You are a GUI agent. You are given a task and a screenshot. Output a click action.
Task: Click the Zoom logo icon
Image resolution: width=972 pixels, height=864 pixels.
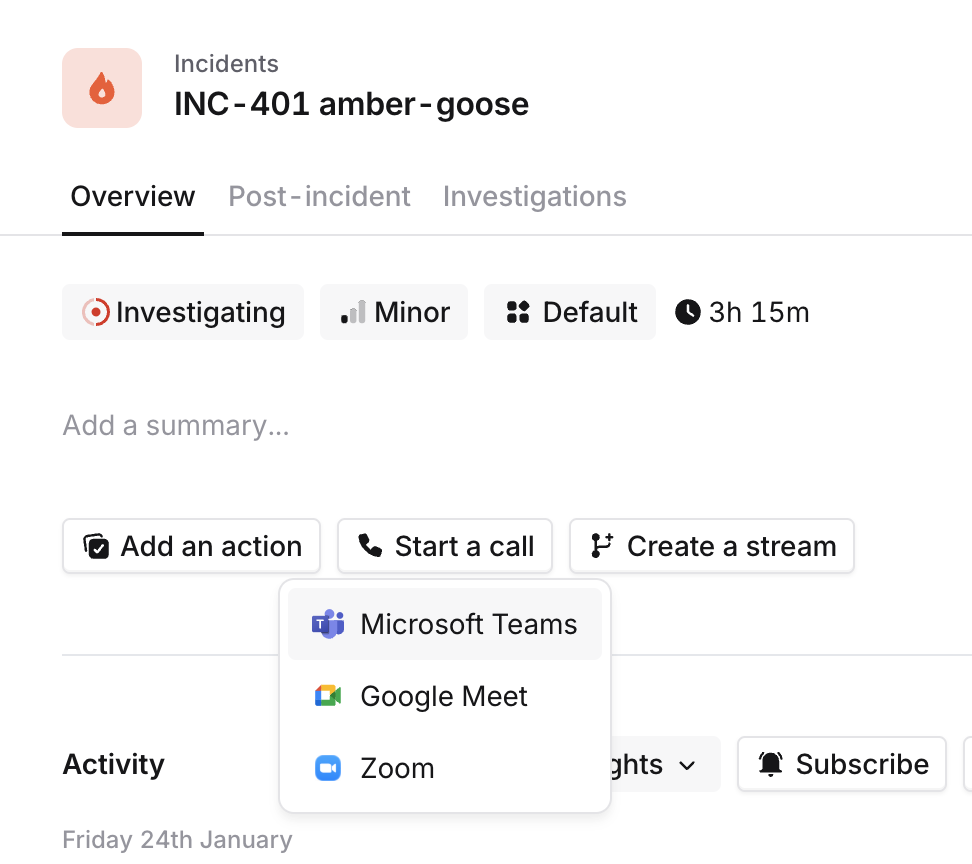[x=328, y=768]
